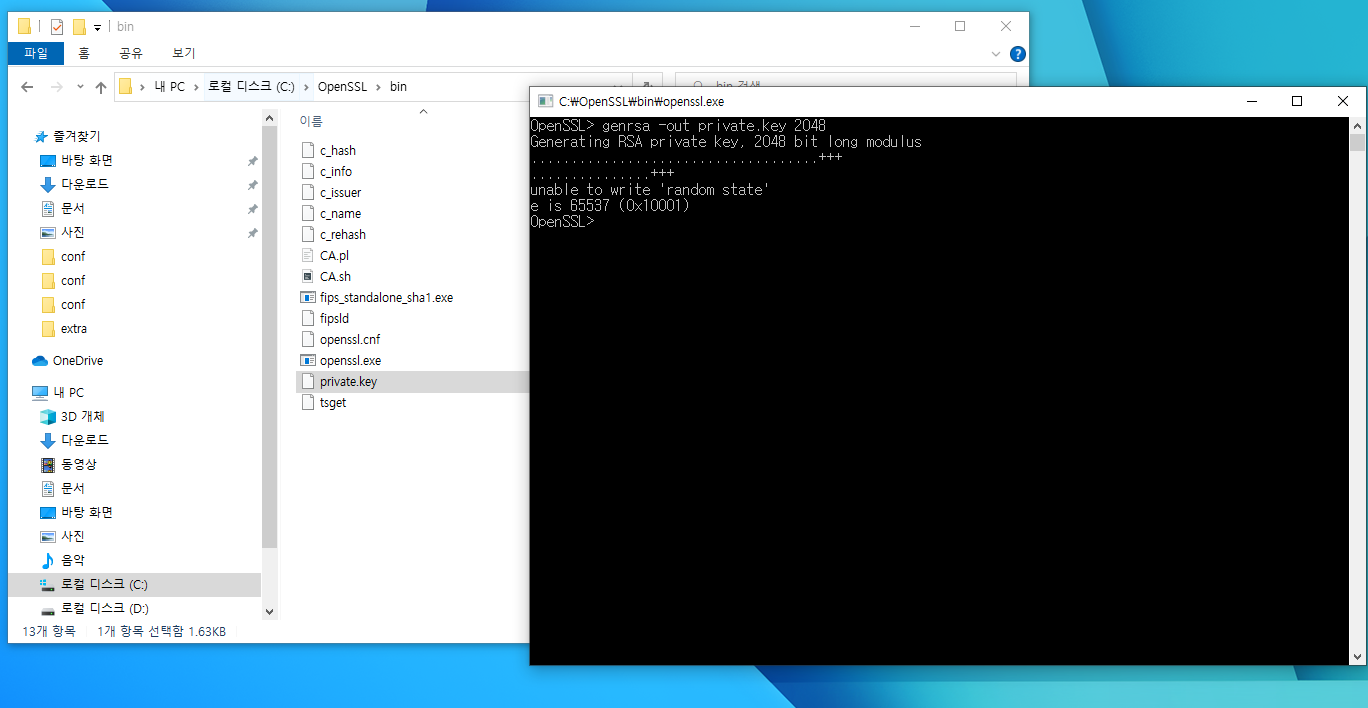Open the extra folder in navigation pane
This screenshot has height=708, width=1368.
[74, 328]
